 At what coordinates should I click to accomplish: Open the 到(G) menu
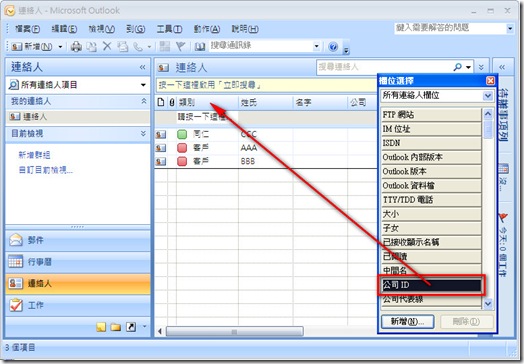[x=136, y=29]
